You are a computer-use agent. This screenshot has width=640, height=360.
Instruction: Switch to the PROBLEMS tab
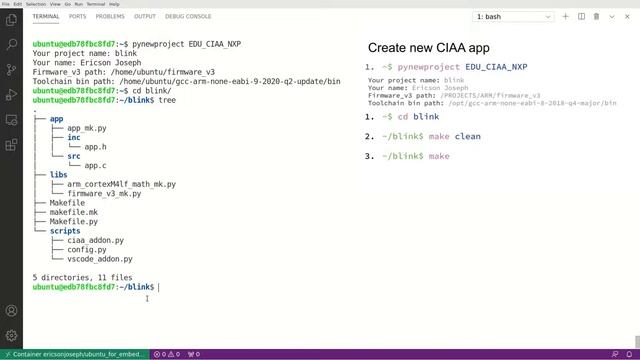point(110,16)
